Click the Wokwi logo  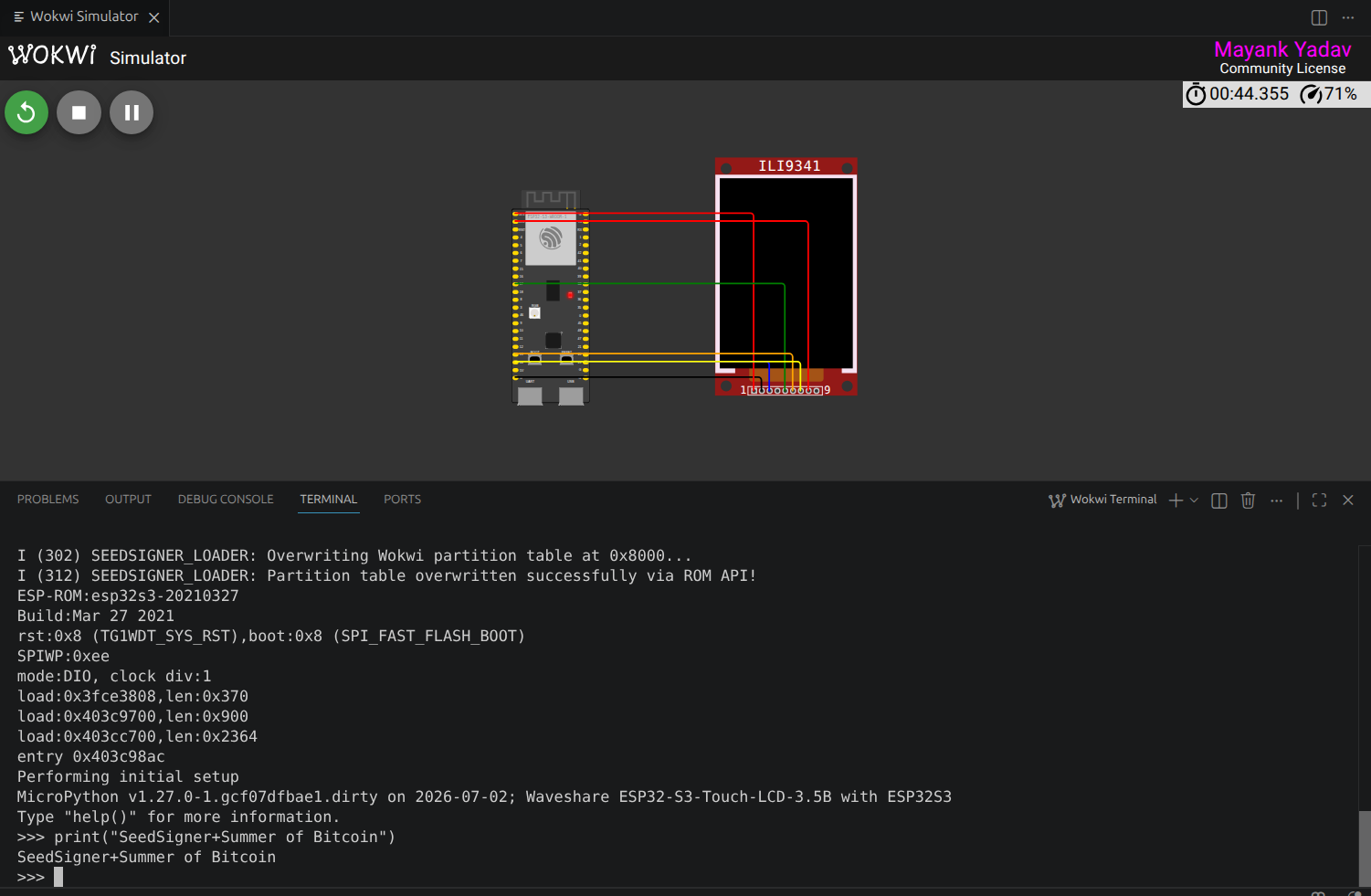pos(52,55)
